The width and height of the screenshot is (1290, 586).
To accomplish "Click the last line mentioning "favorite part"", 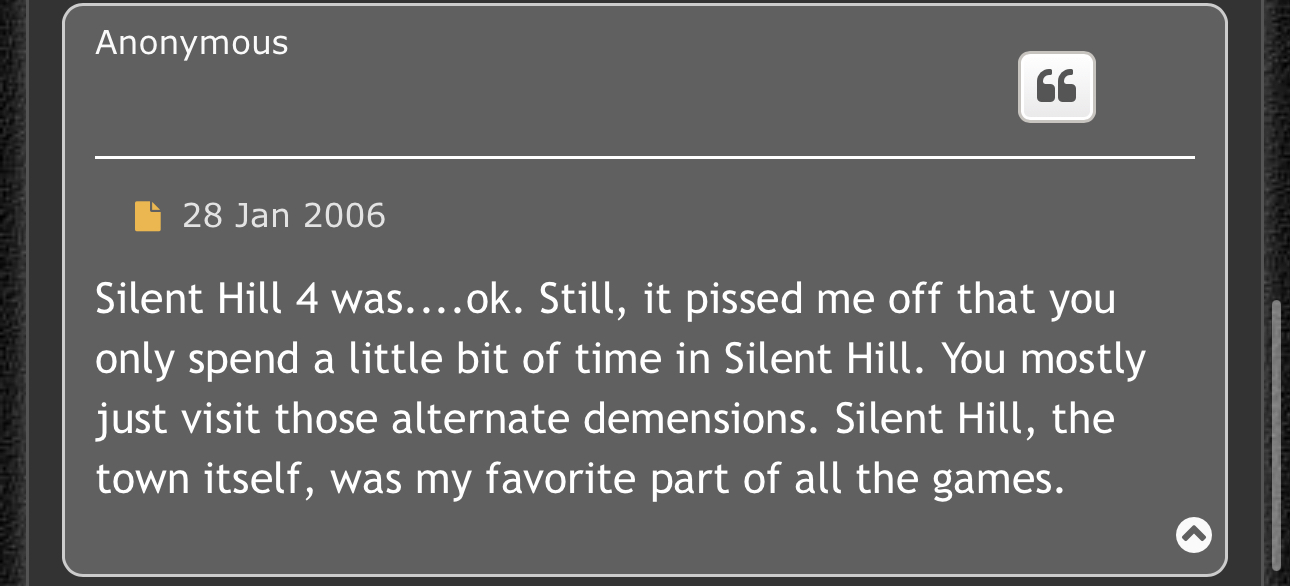I will click(x=577, y=479).
